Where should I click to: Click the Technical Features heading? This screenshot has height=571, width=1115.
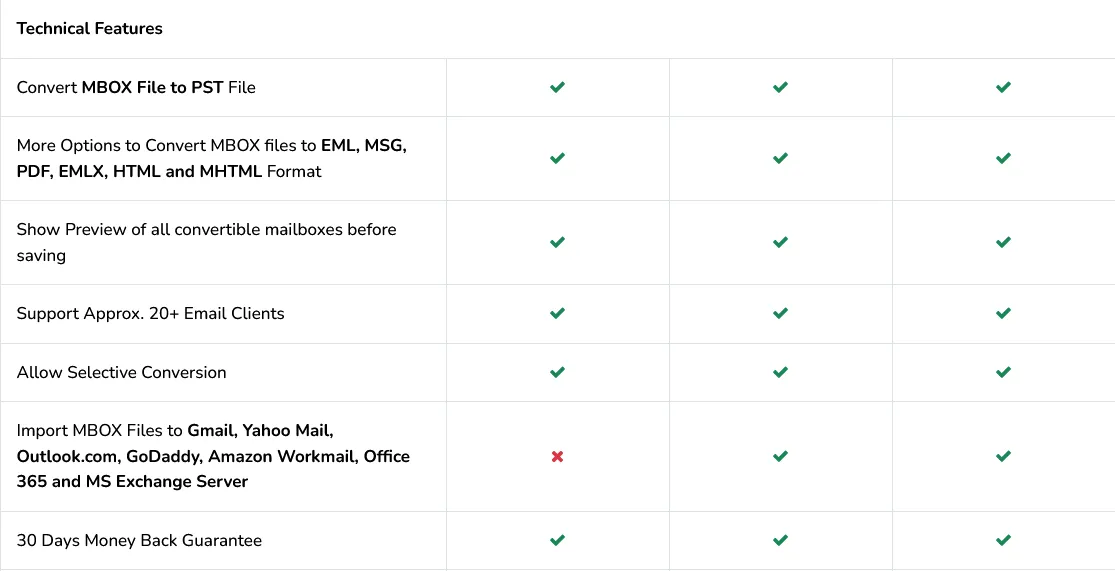89,28
